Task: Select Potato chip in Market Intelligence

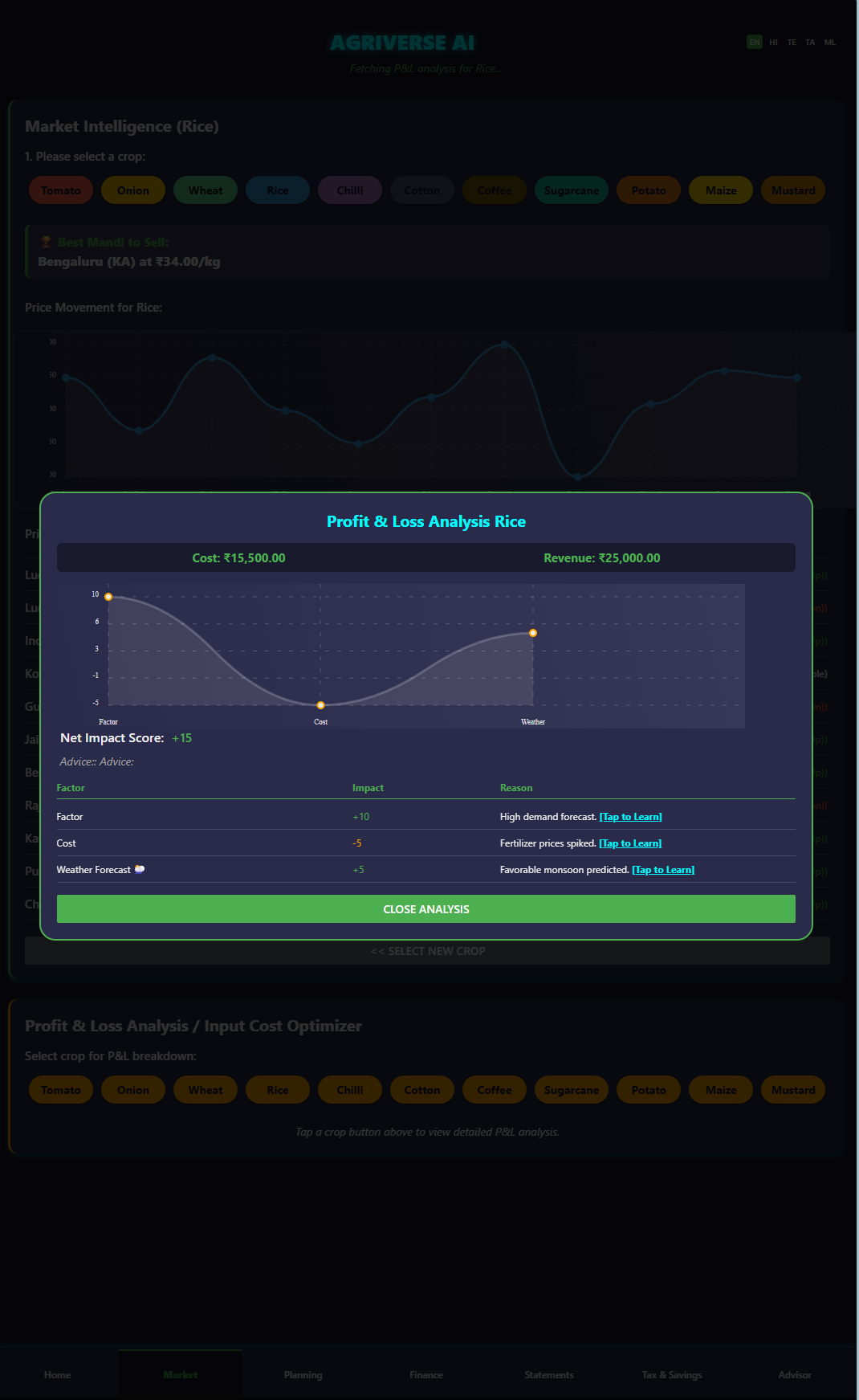Action: pos(649,190)
